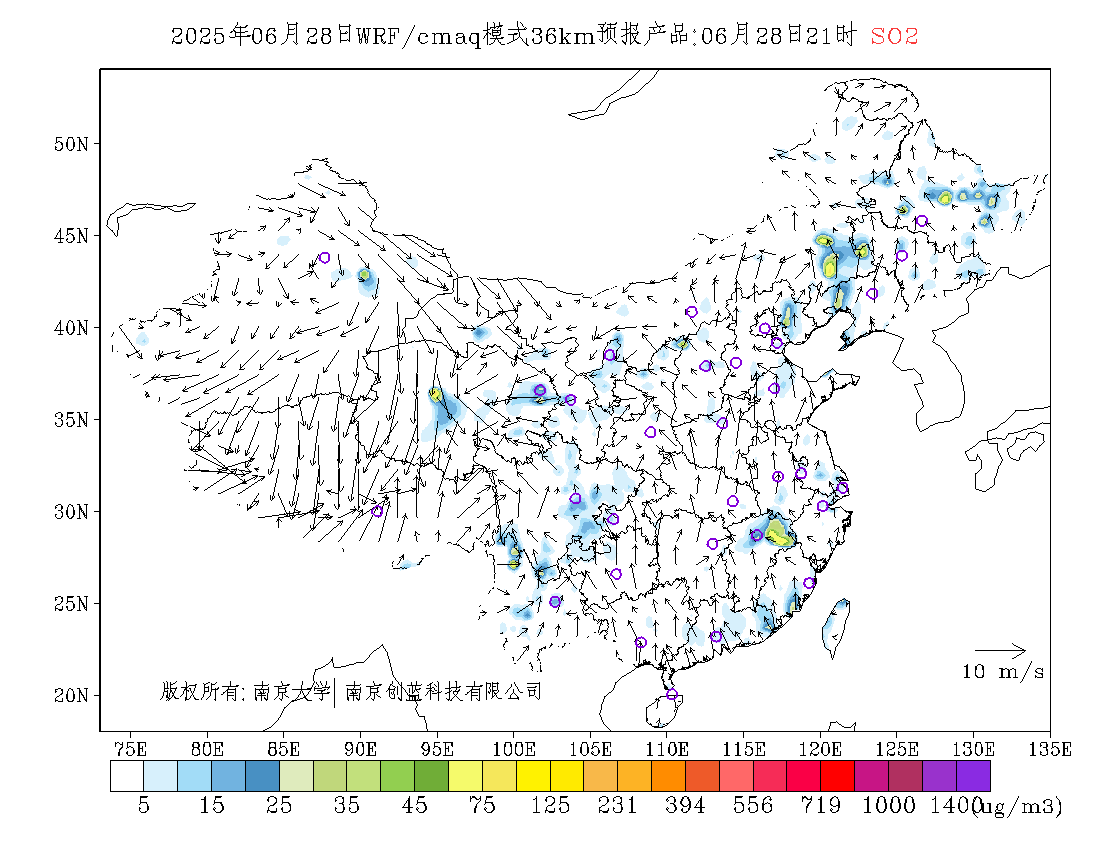Screen dimensions: 1100x850
Task: Click the 105E longitude label
Action: pyautogui.click(x=590, y=750)
